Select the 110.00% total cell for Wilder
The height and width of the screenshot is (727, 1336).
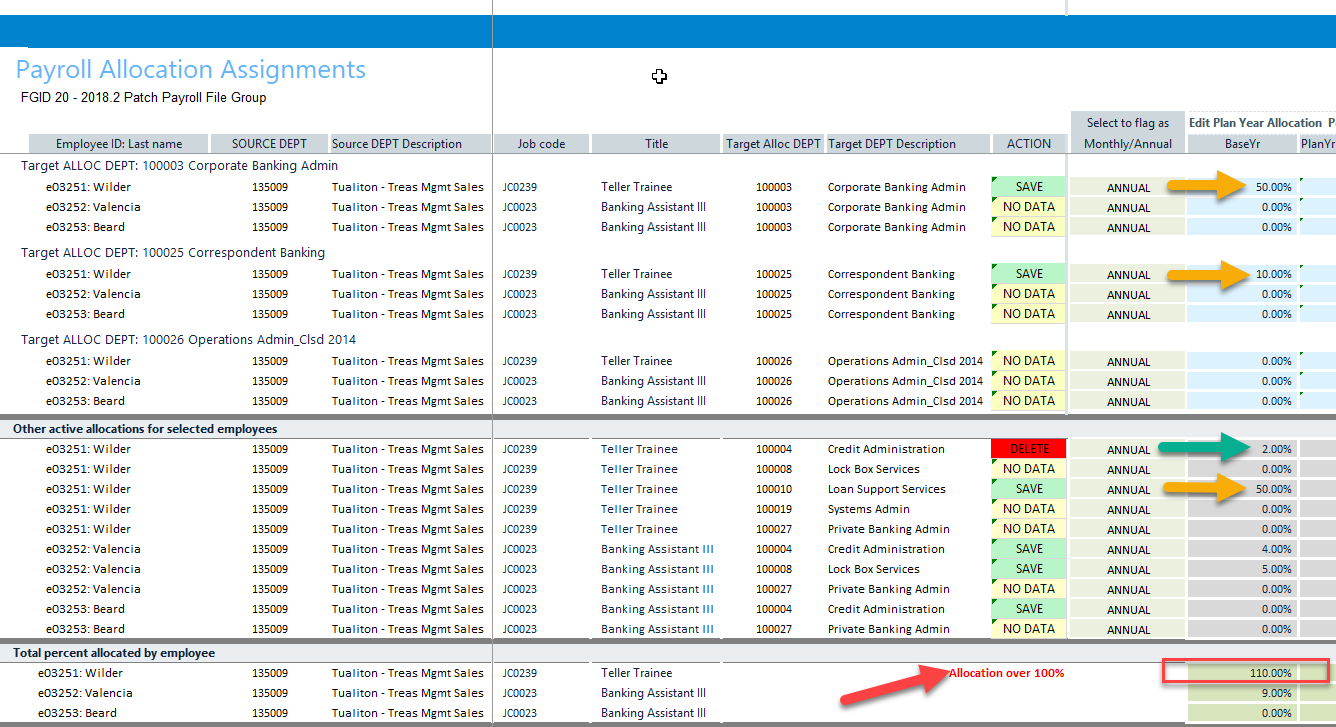point(1246,673)
